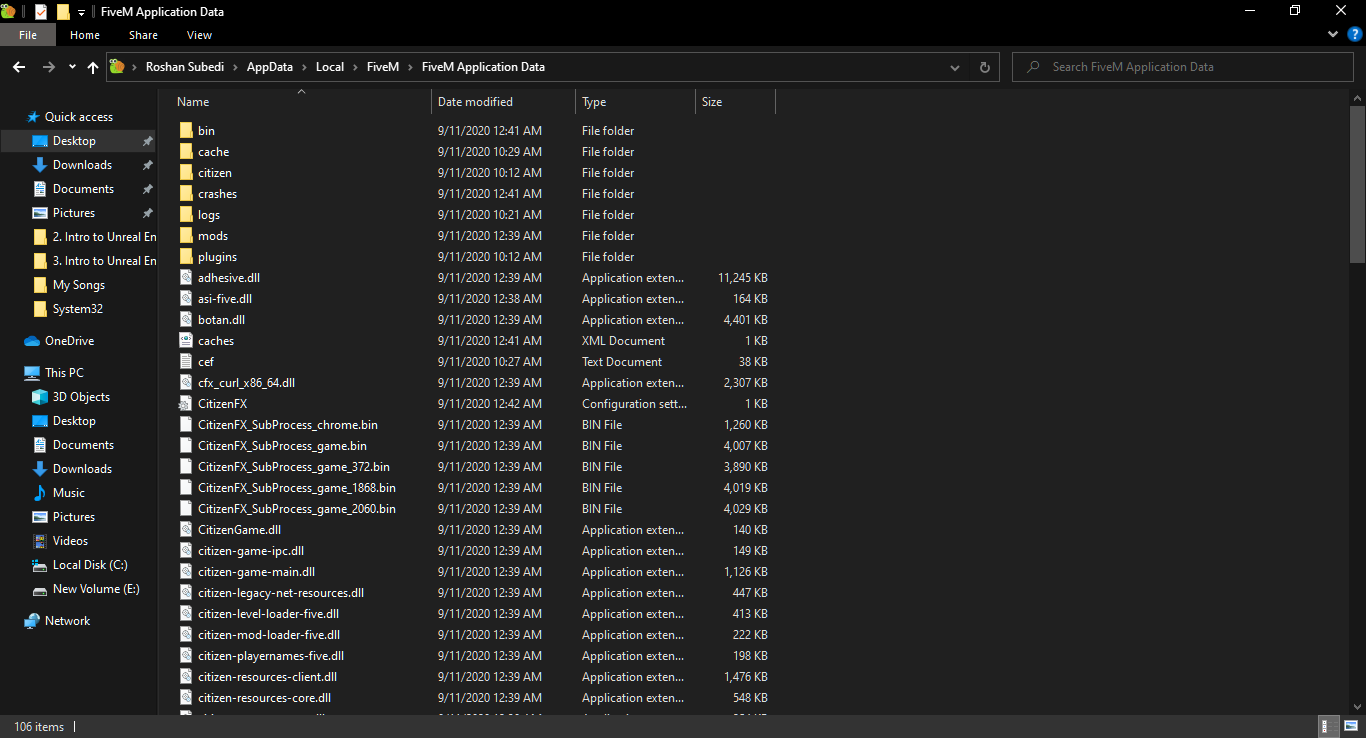Switch to the Share ribbon tab
This screenshot has width=1366, height=738.
click(x=143, y=35)
